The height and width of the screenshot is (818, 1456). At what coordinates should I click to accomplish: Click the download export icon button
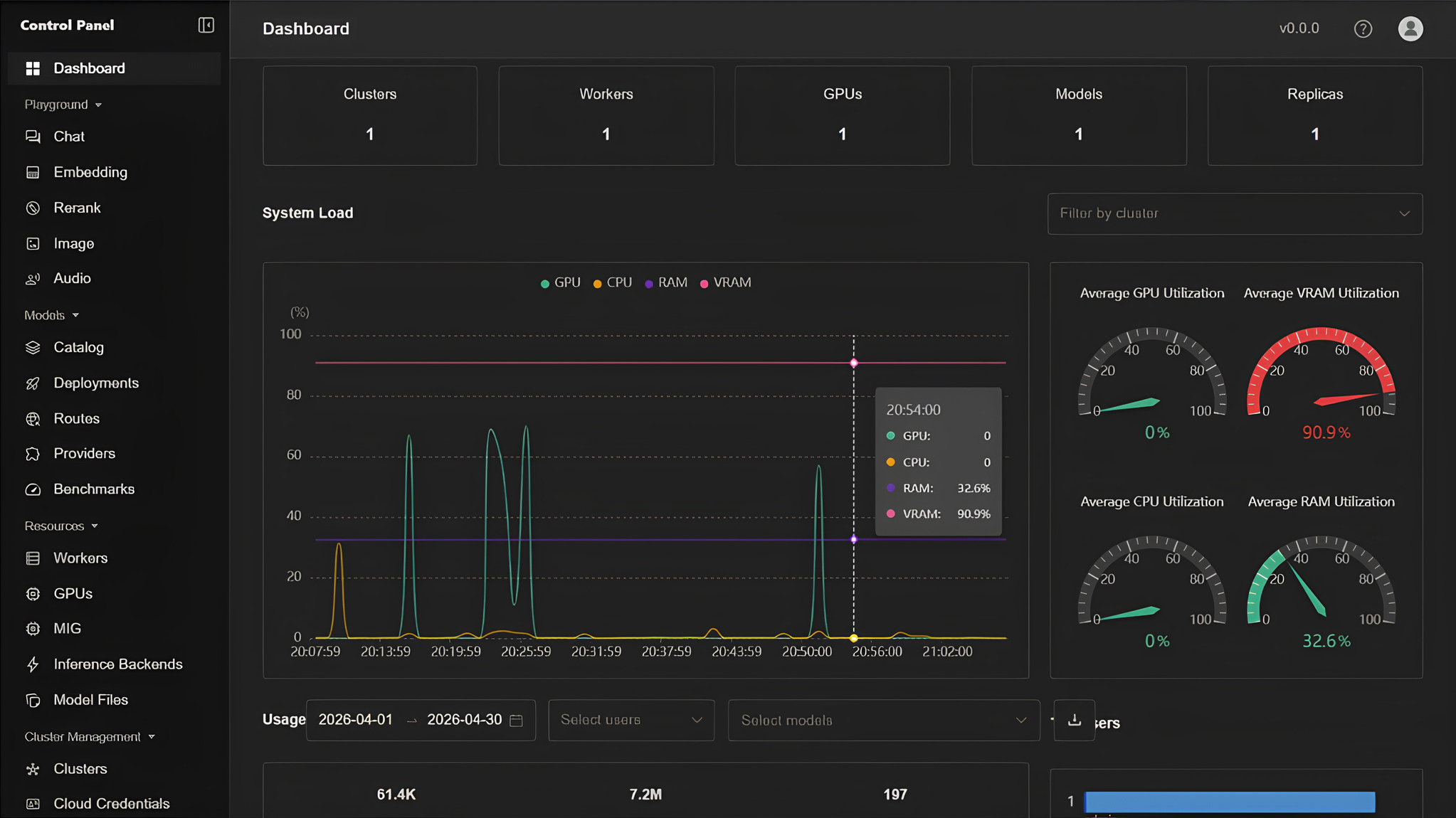point(1074,721)
